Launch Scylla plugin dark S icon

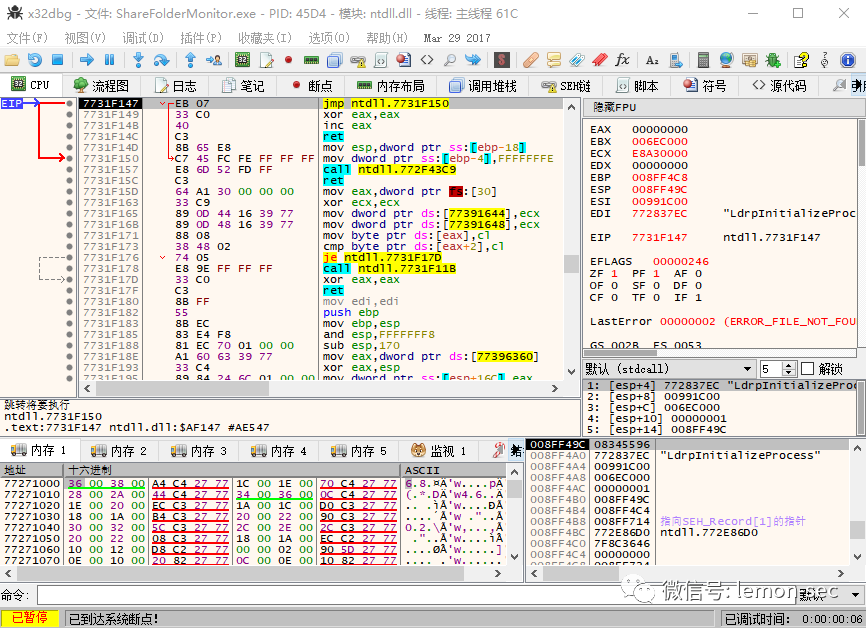tap(501, 60)
